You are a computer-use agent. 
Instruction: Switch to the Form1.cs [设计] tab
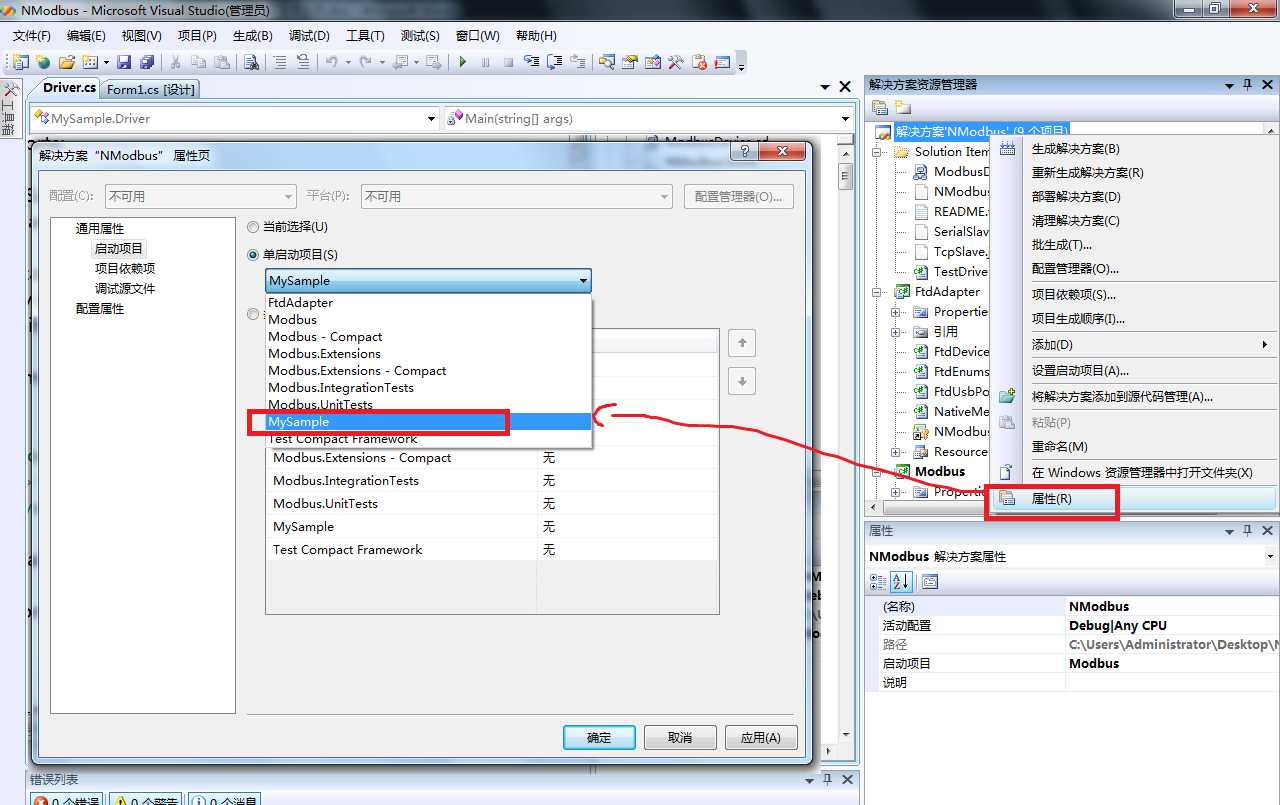click(151, 89)
